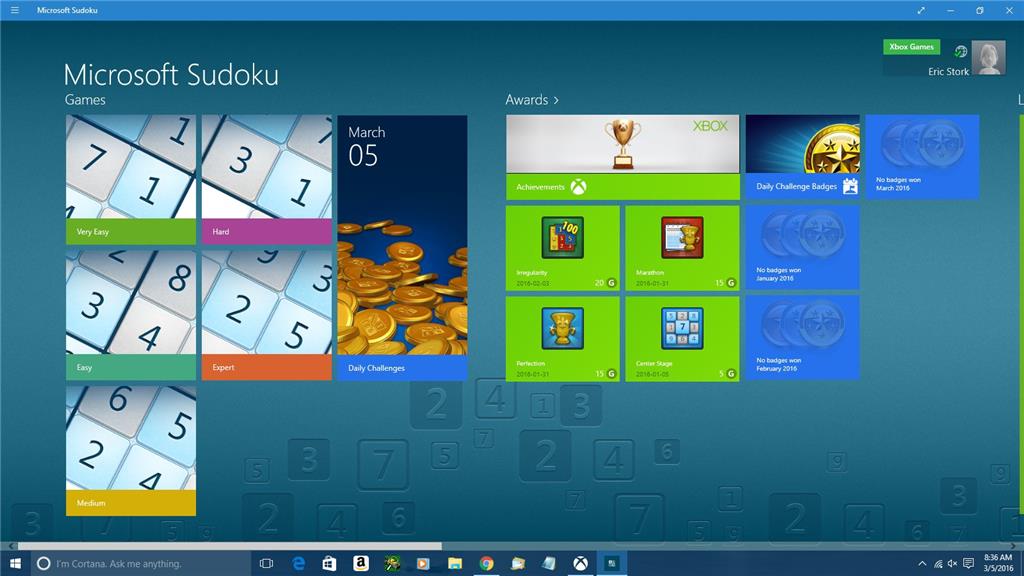
Task: Open the Windows Start menu
Action: (15, 563)
